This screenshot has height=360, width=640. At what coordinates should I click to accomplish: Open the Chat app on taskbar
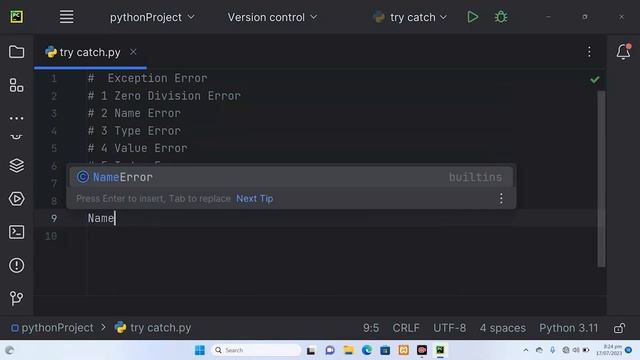click(x=330, y=350)
